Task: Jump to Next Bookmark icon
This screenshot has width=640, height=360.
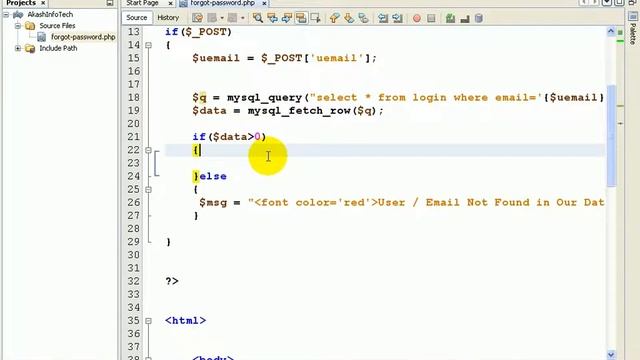Action: click(x=349, y=18)
